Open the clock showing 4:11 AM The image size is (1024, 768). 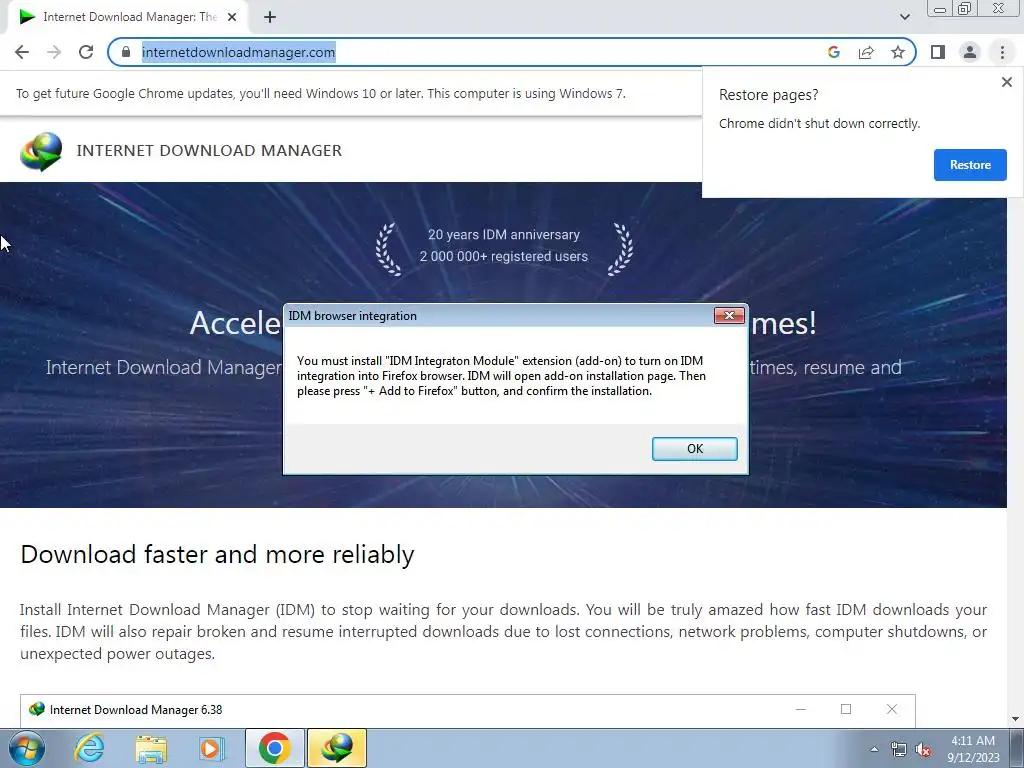tap(972, 749)
